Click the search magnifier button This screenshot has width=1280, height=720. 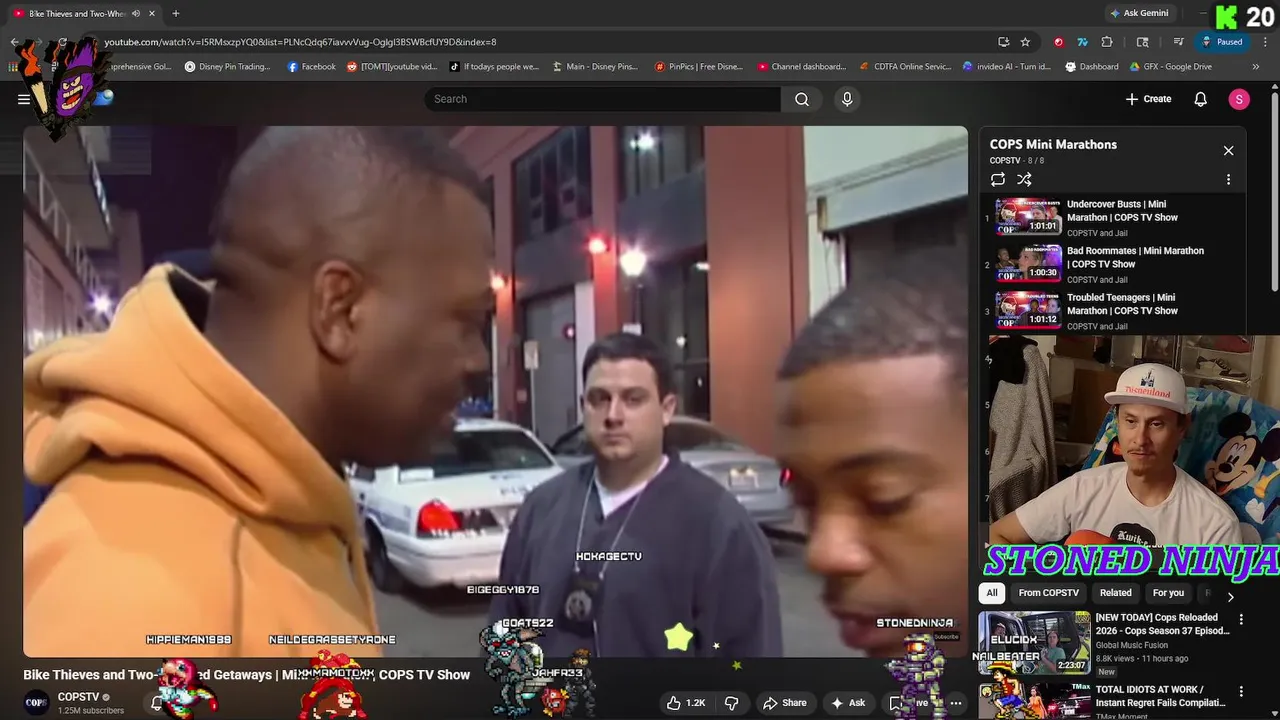pyautogui.click(x=802, y=99)
